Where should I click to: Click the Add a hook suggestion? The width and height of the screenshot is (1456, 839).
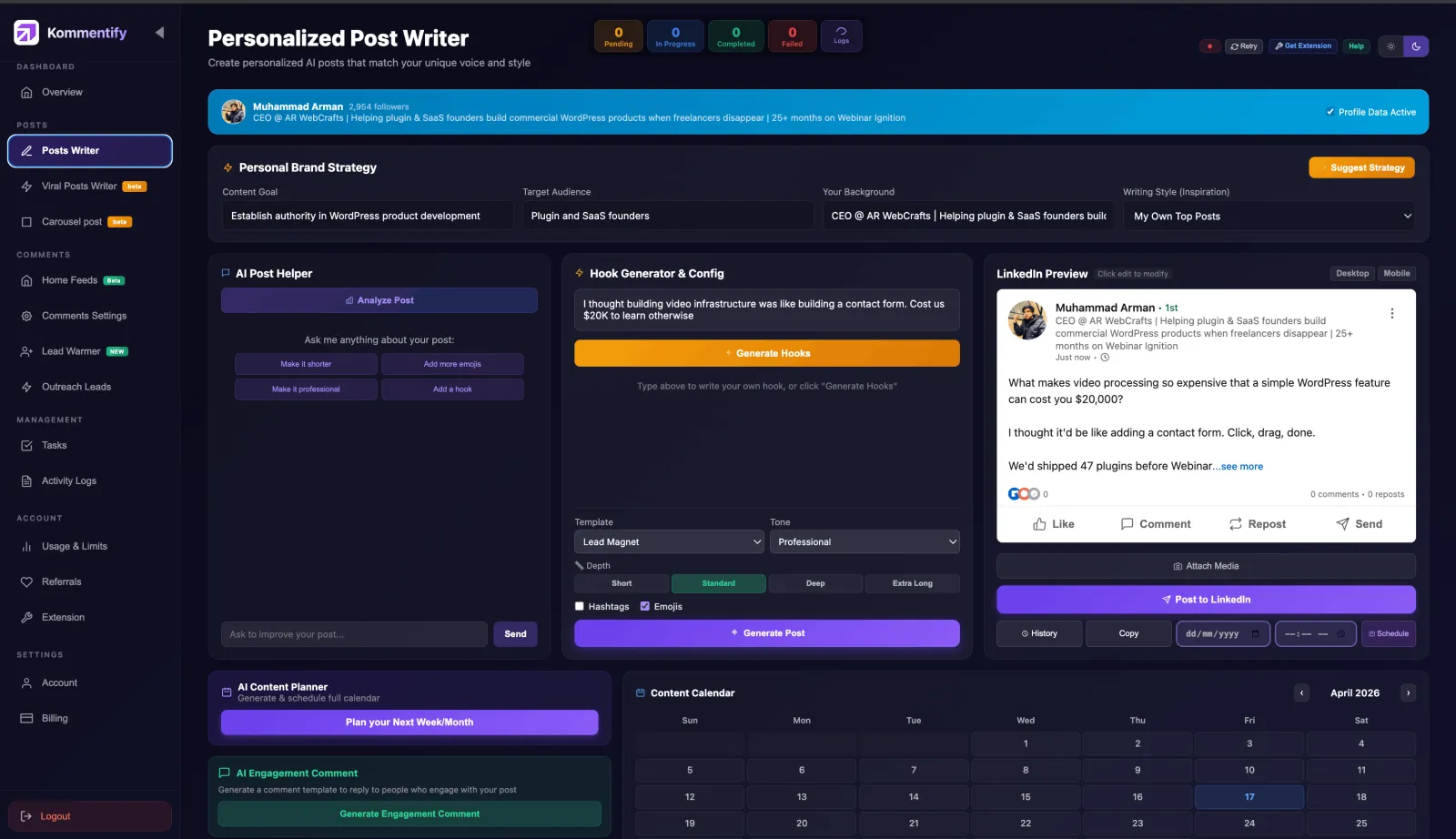click(452, 389)
